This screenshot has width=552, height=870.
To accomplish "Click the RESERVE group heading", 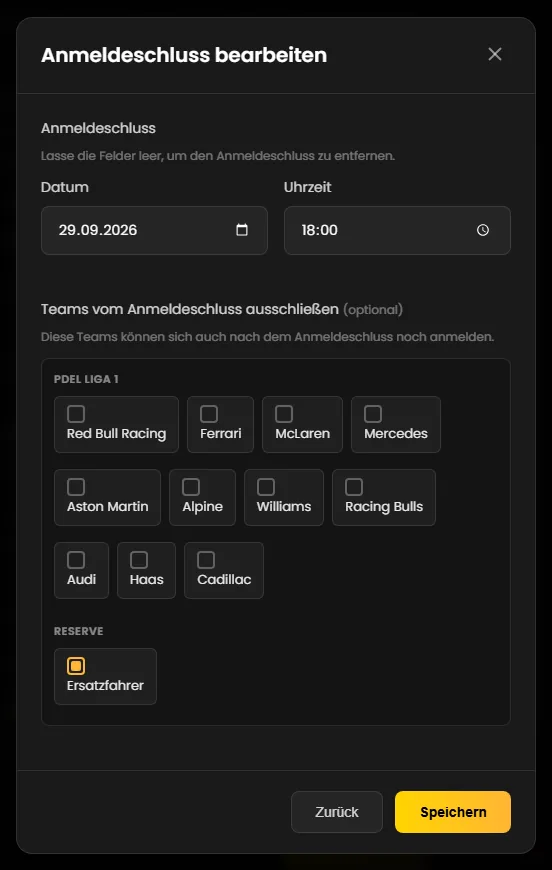I will tap(79, 631).
